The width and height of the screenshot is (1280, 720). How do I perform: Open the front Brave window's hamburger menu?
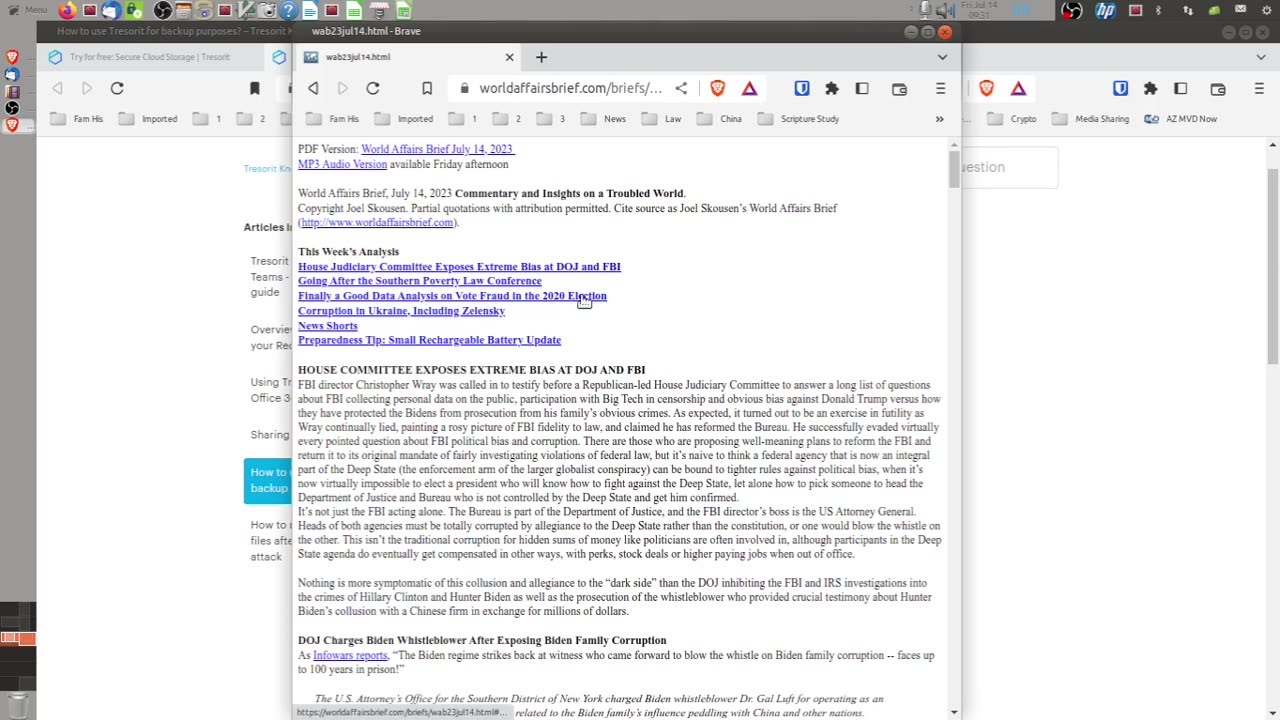click(940, 89)
